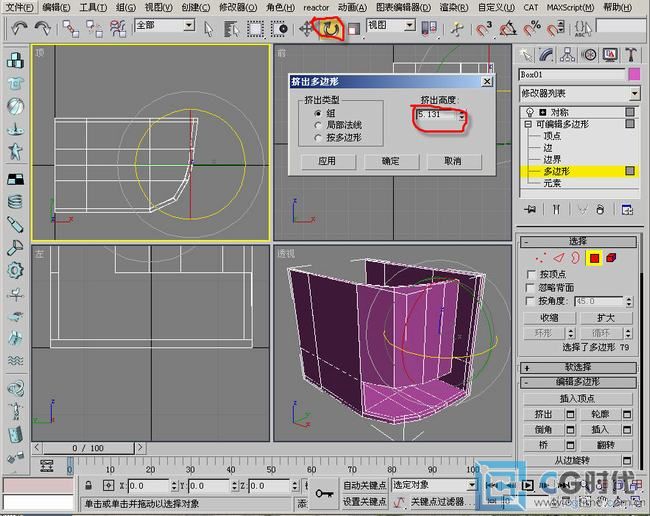The image size is (650, 516).
Task: Select the 组 extrusion type radio
Action: click(x=318, y=113)
